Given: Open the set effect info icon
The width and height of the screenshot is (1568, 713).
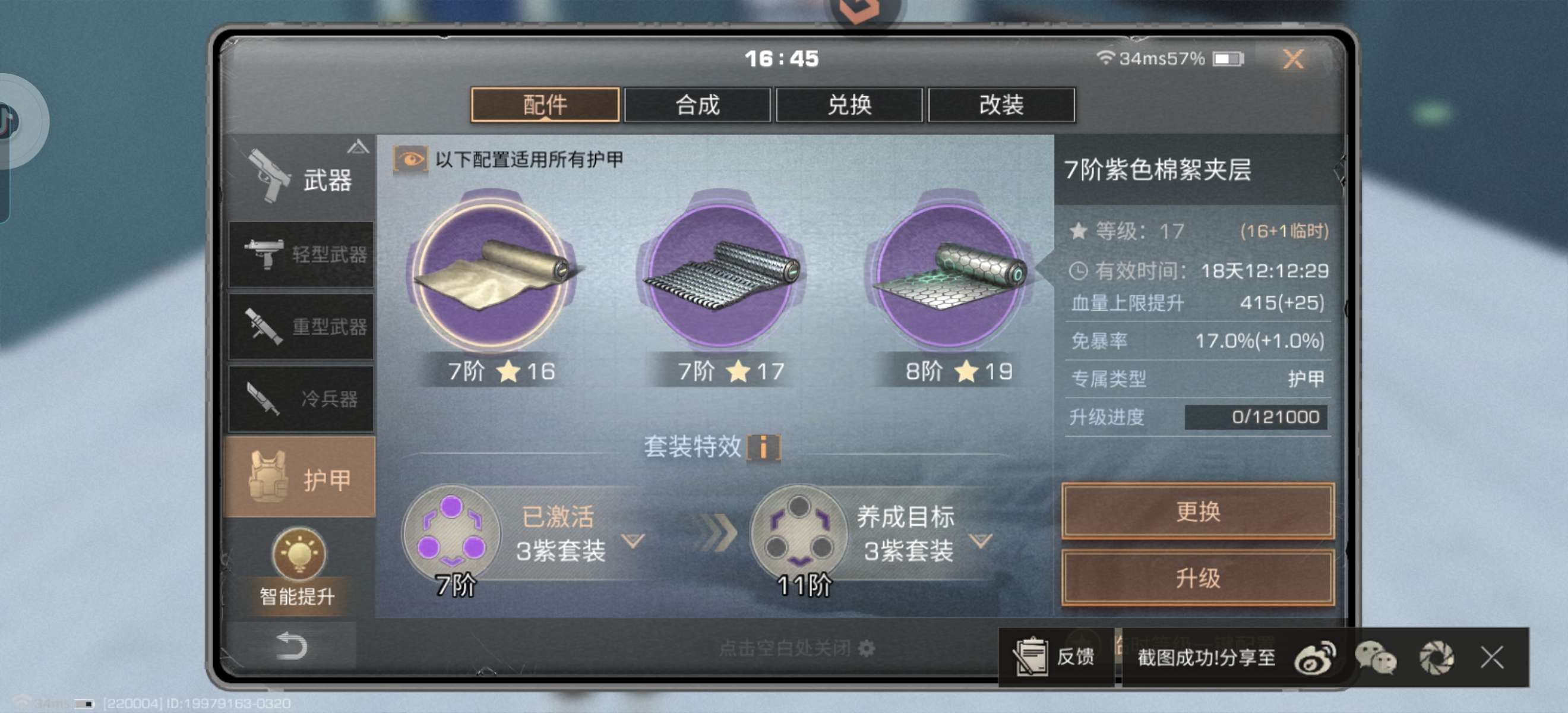Looking at the screenshot, I should coord(763,447).
